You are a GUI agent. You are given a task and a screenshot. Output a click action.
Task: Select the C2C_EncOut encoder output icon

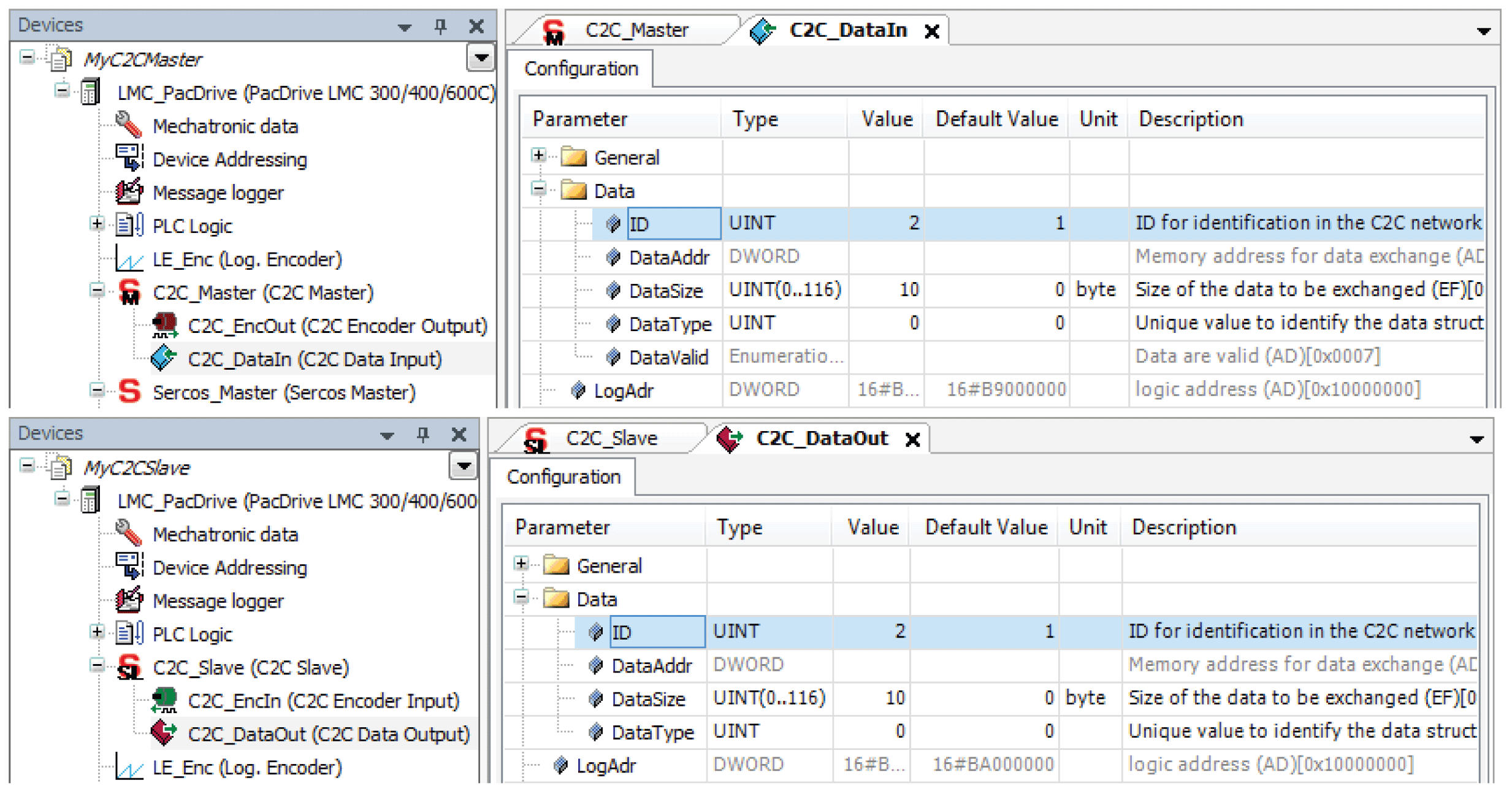[164, 326]
